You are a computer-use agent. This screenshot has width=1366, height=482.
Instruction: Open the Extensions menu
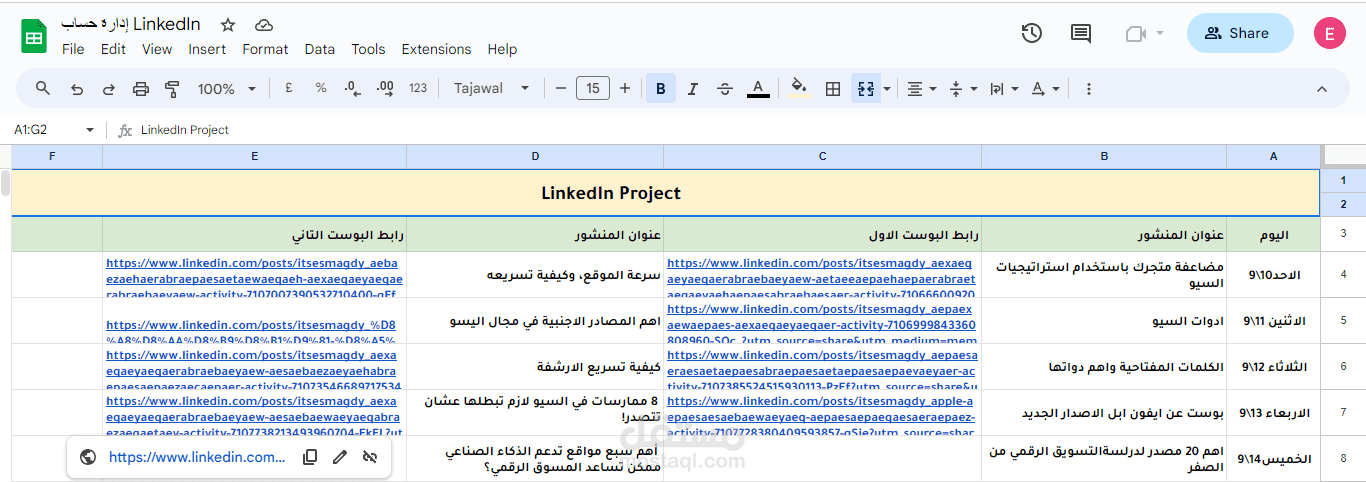(x=436, y=49)
